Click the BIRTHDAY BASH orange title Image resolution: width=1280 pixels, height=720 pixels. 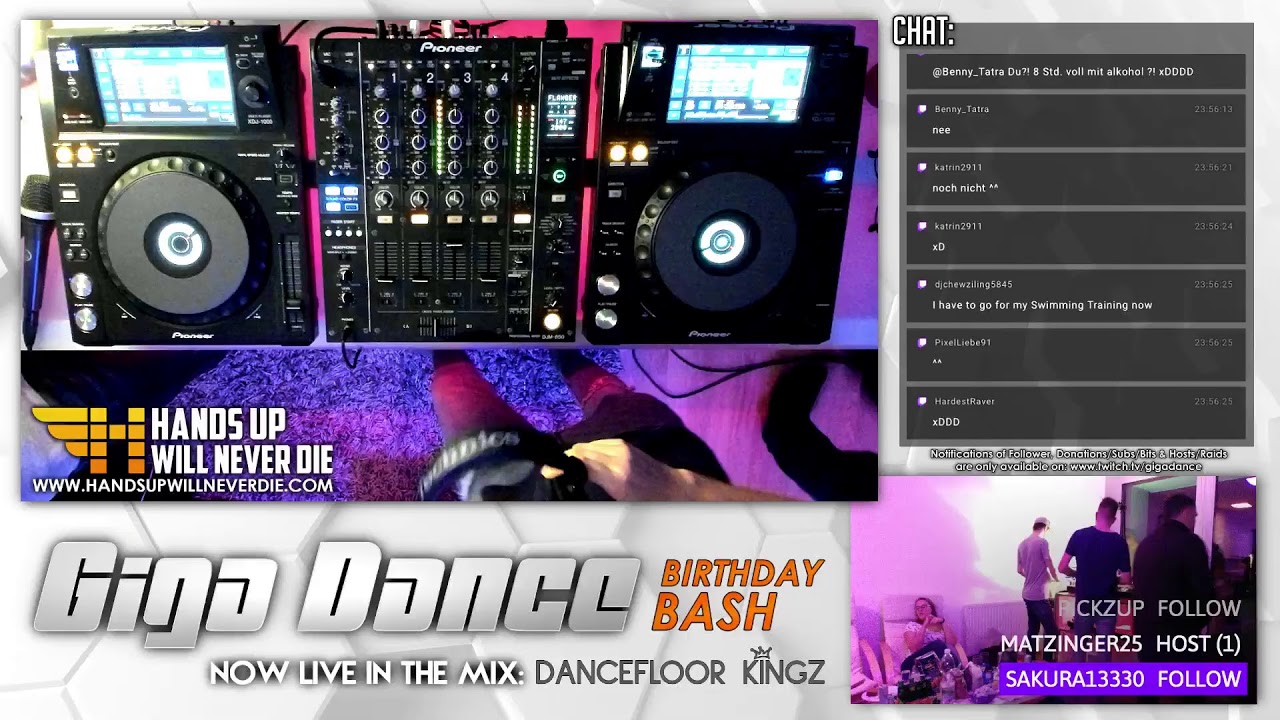(x=738, y=594)
